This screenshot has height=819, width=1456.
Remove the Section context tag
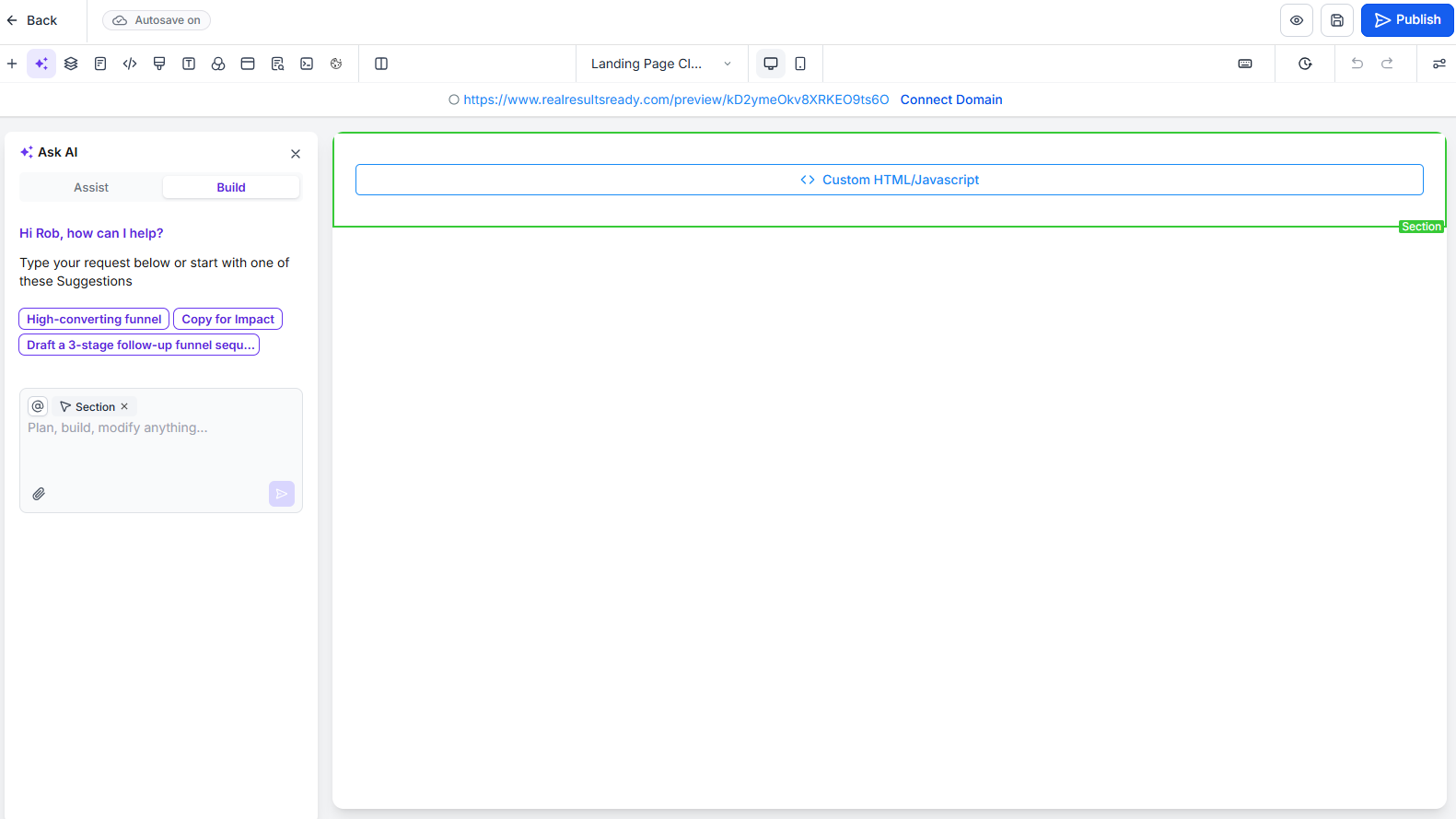(124, 406)
